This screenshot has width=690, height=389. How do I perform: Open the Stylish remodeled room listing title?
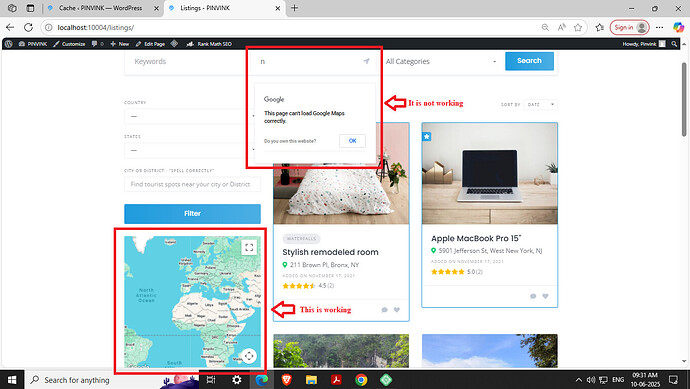click(x=330, y=252)
